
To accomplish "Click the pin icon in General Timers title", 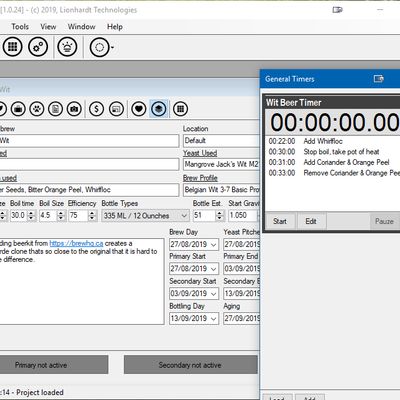I will coord(379,79).
